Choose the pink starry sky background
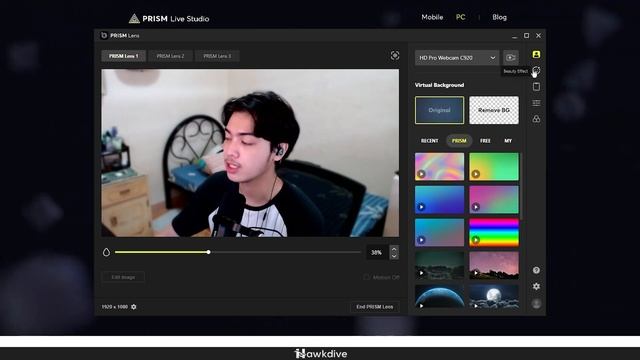 [494, 265]
